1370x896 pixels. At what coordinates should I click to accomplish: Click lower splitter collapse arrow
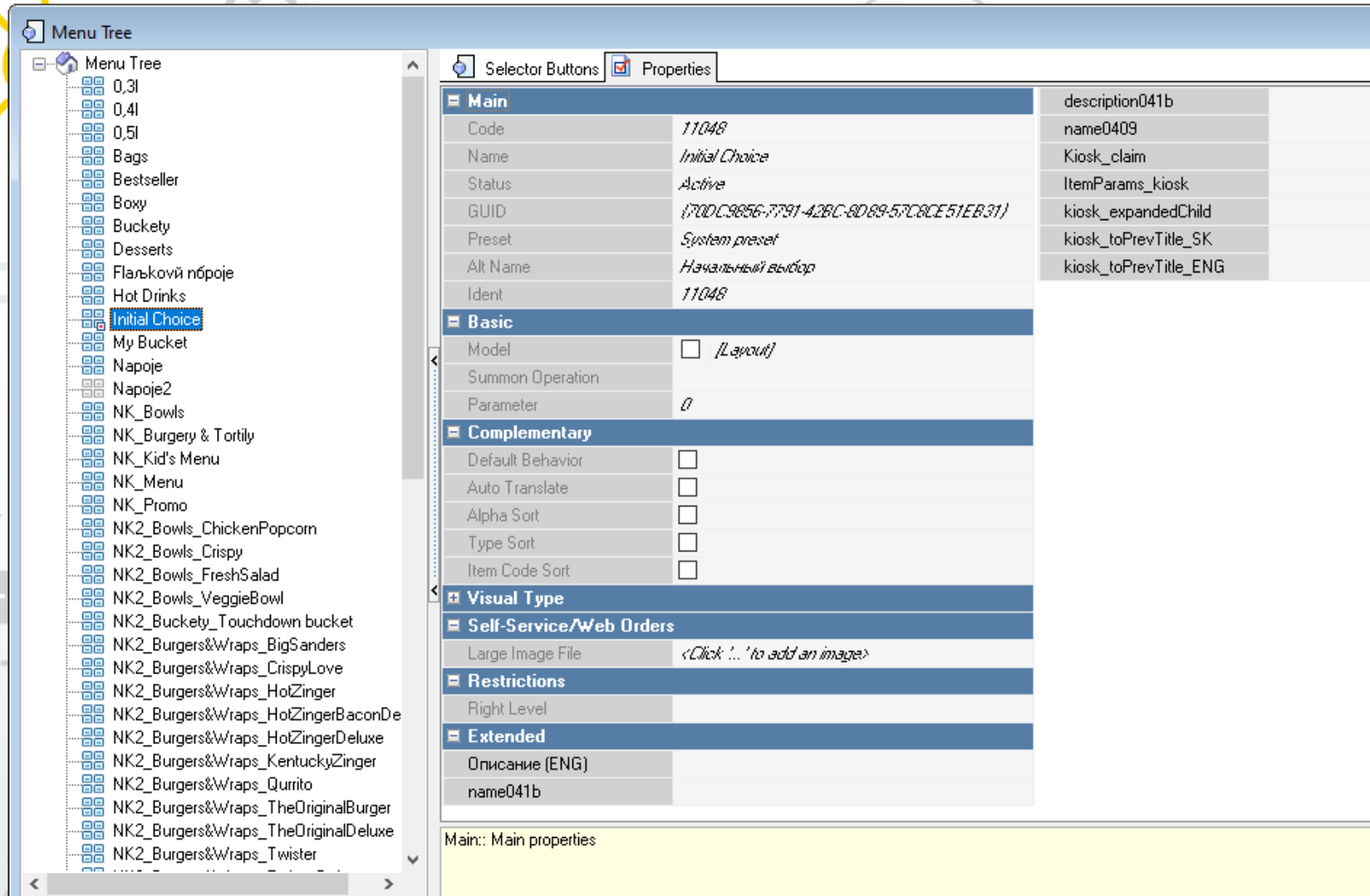coord(434,590)
